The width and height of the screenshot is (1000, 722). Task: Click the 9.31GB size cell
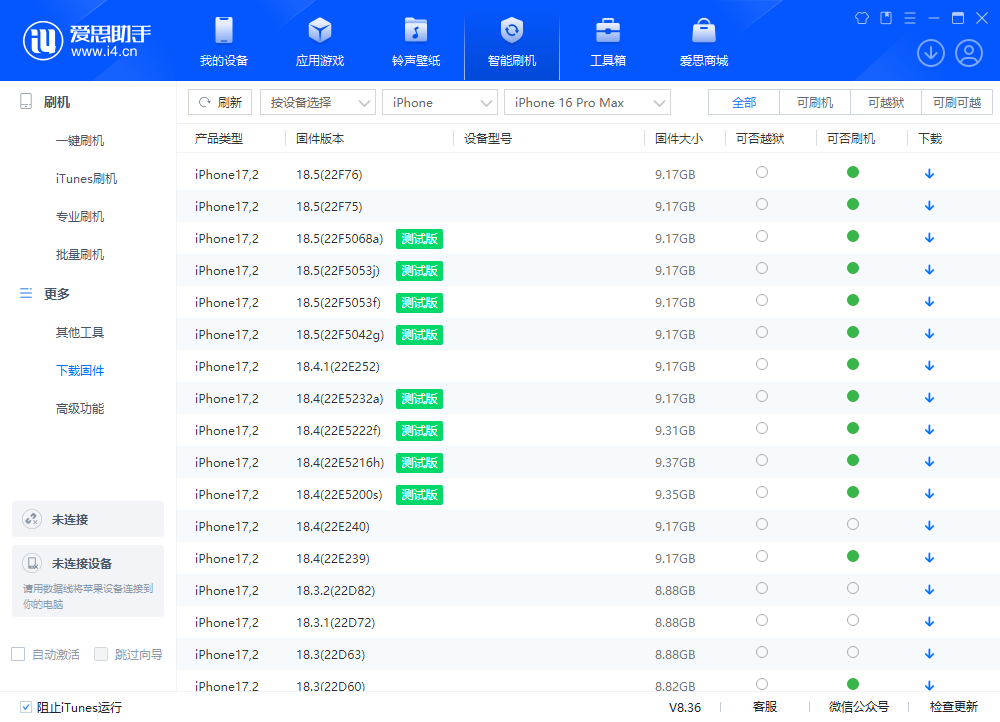pos(675,431)
